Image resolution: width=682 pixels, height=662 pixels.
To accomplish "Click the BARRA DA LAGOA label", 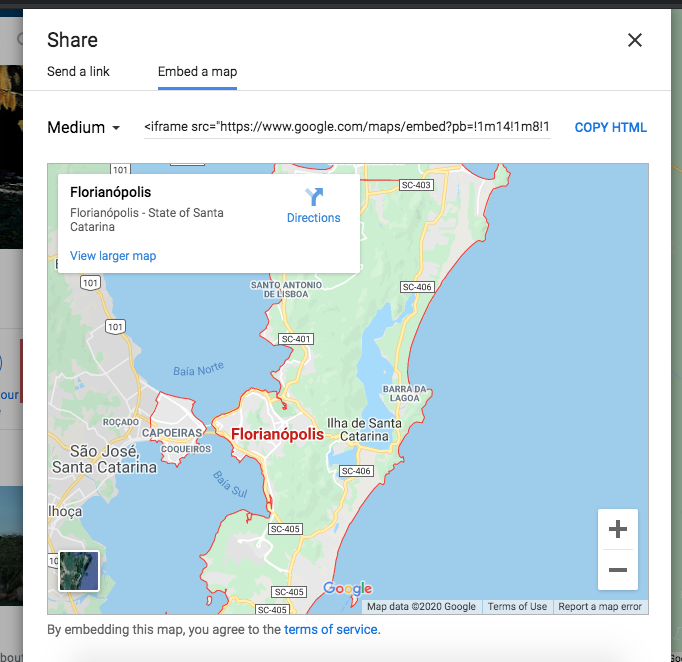I will [x=405, y=393].
